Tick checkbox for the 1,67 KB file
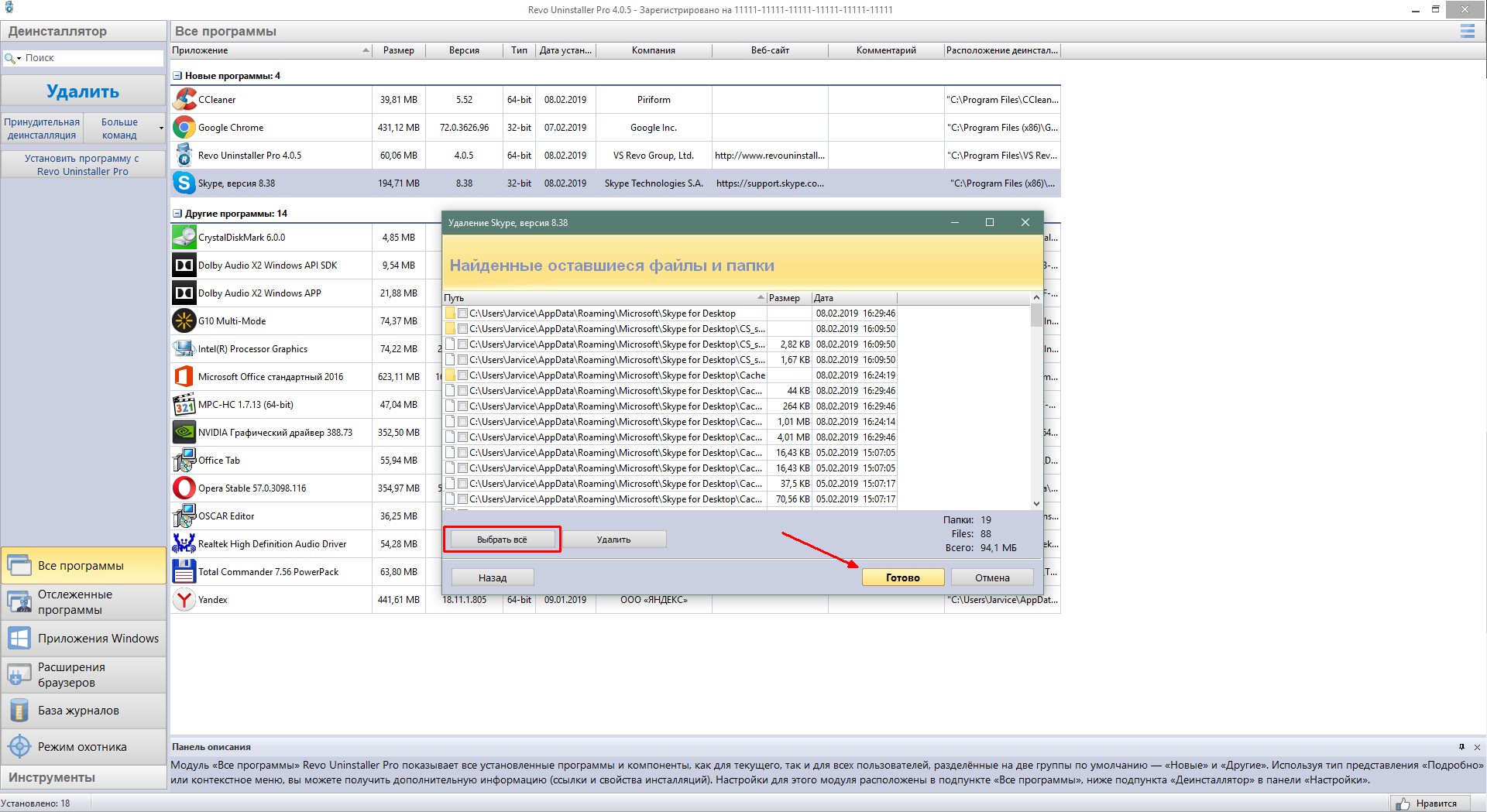Viewport: 1487px width, 812px height. (462, 360)
